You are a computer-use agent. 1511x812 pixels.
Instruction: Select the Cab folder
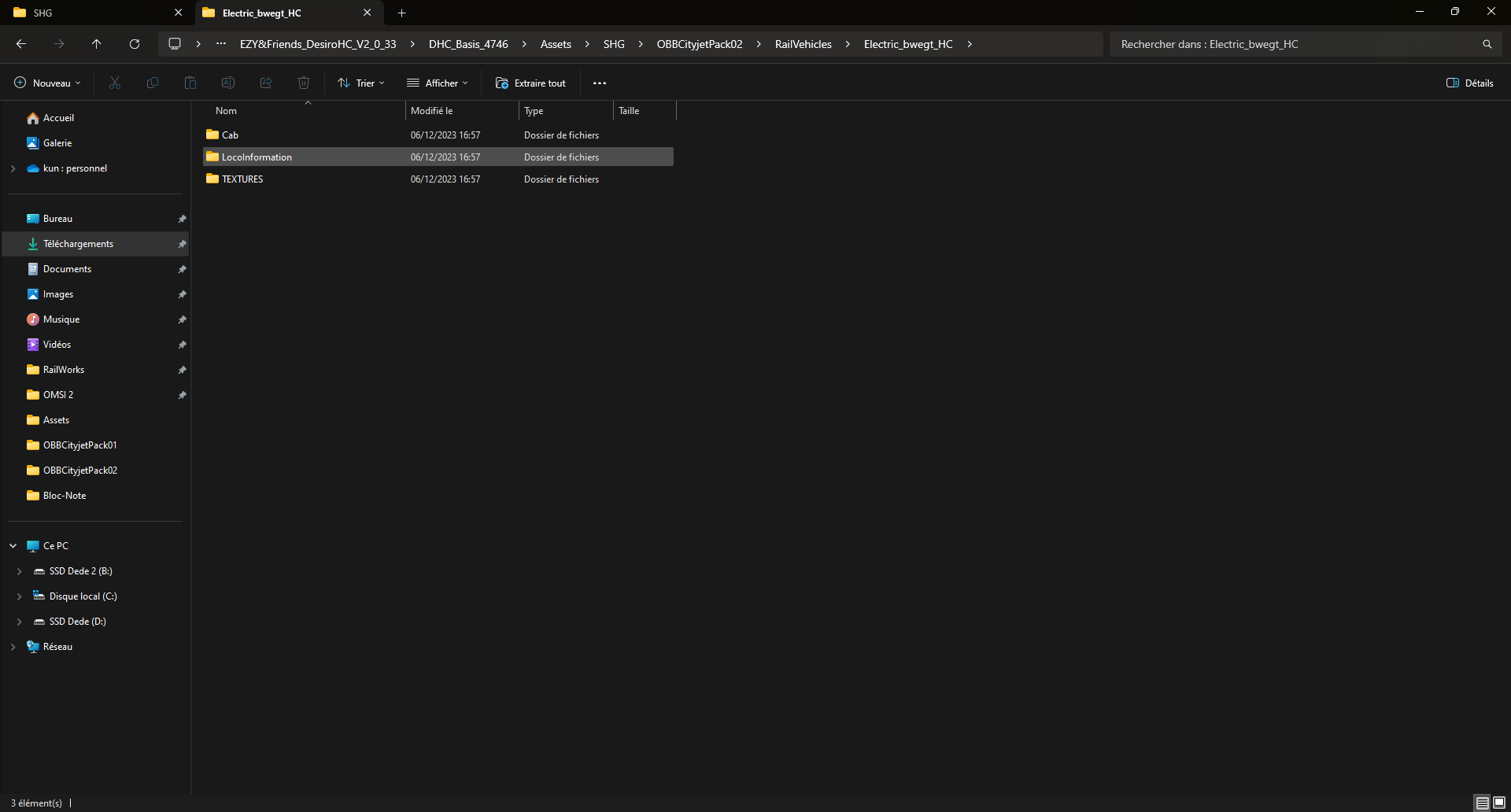pyautogui.click(x=438, y=135)
